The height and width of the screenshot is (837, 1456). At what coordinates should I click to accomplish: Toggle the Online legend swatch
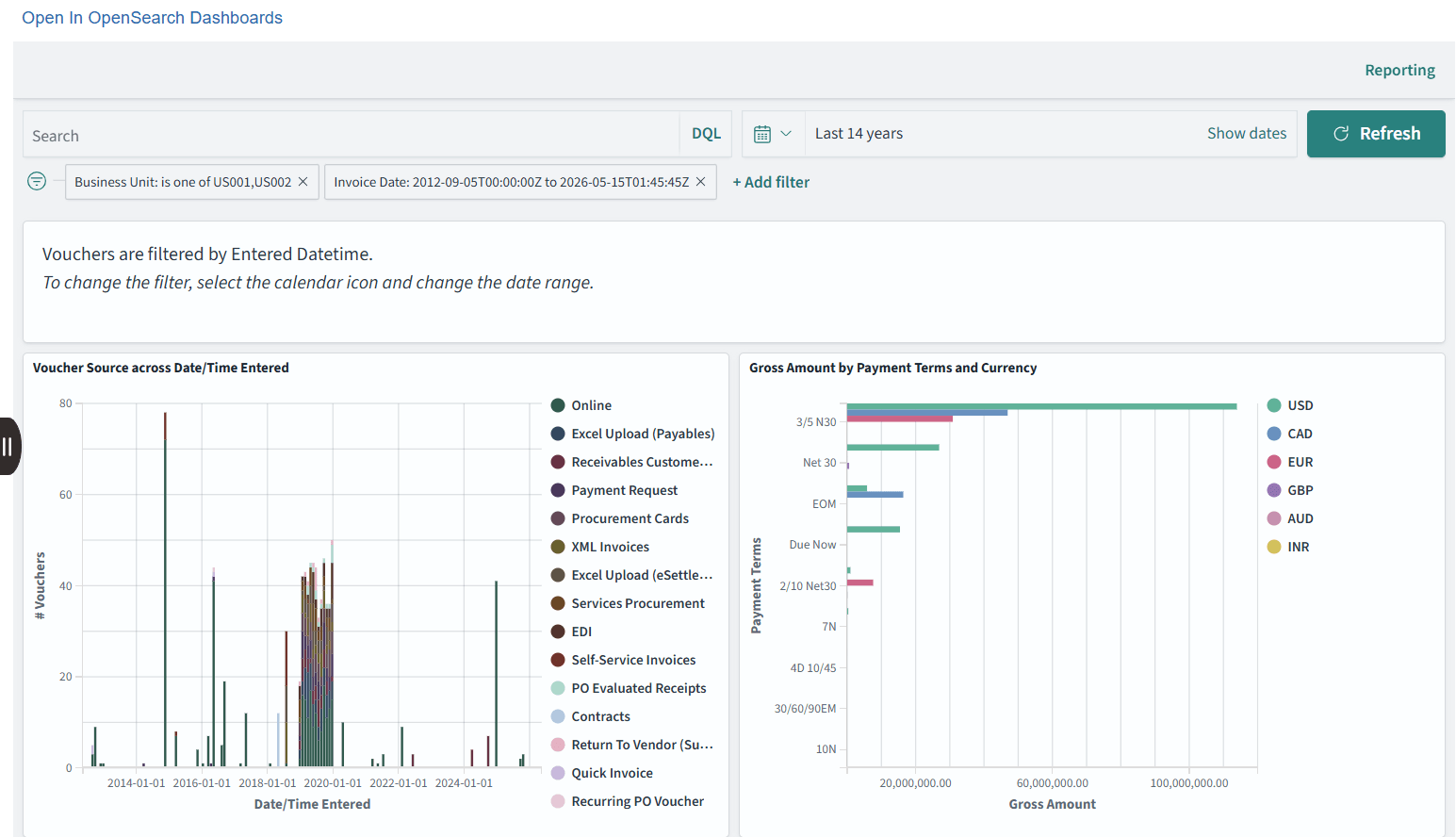tap(558, 405)
